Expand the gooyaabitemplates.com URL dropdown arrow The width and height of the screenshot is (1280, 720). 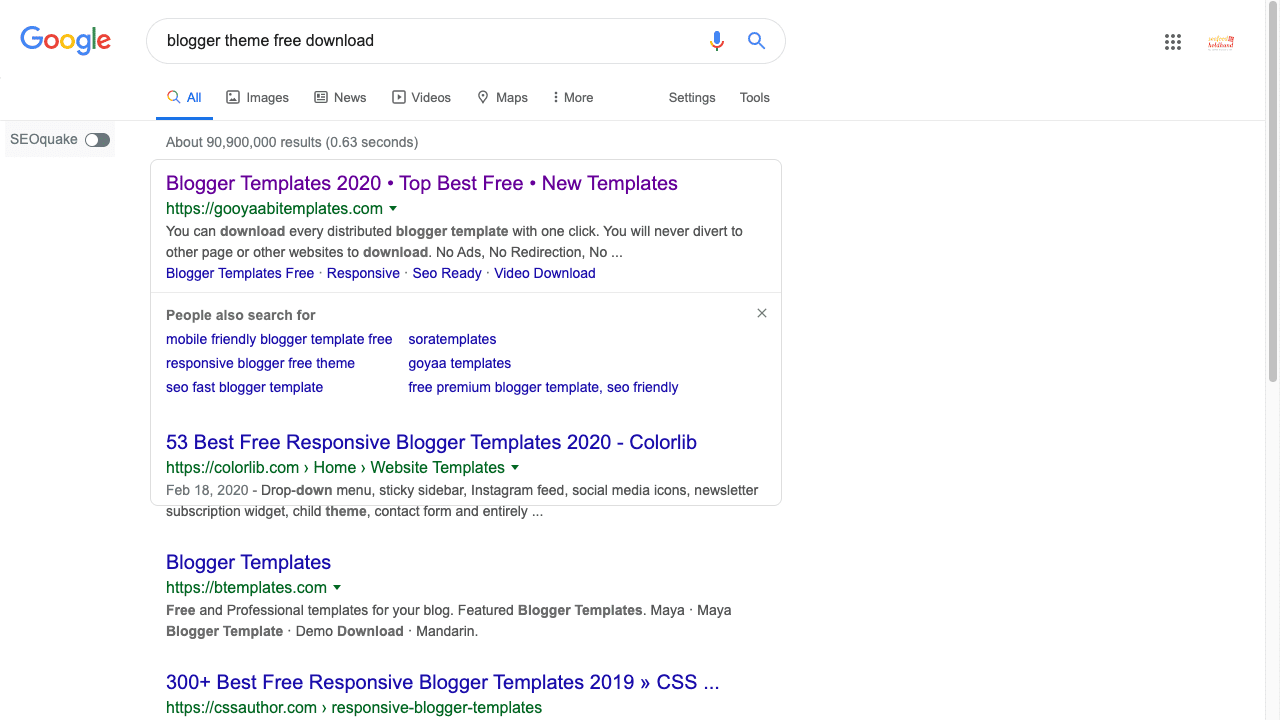point(393,209)
